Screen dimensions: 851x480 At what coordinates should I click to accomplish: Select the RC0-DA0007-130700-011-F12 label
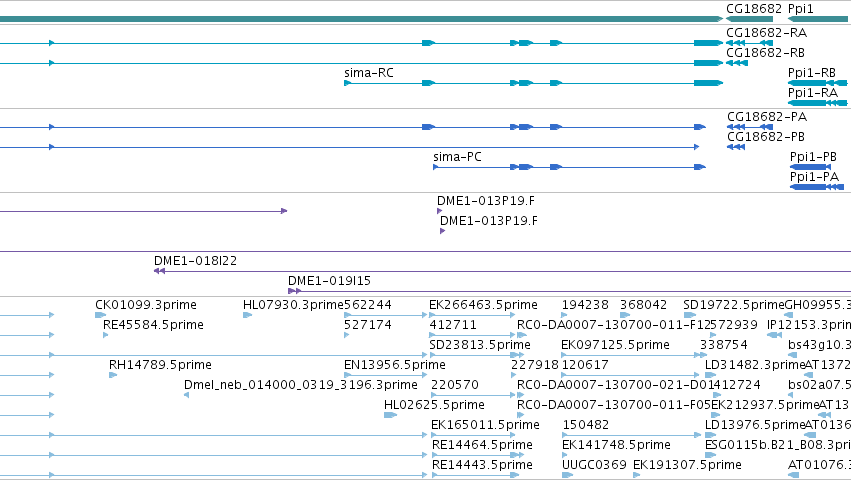[x=613, y=325]
